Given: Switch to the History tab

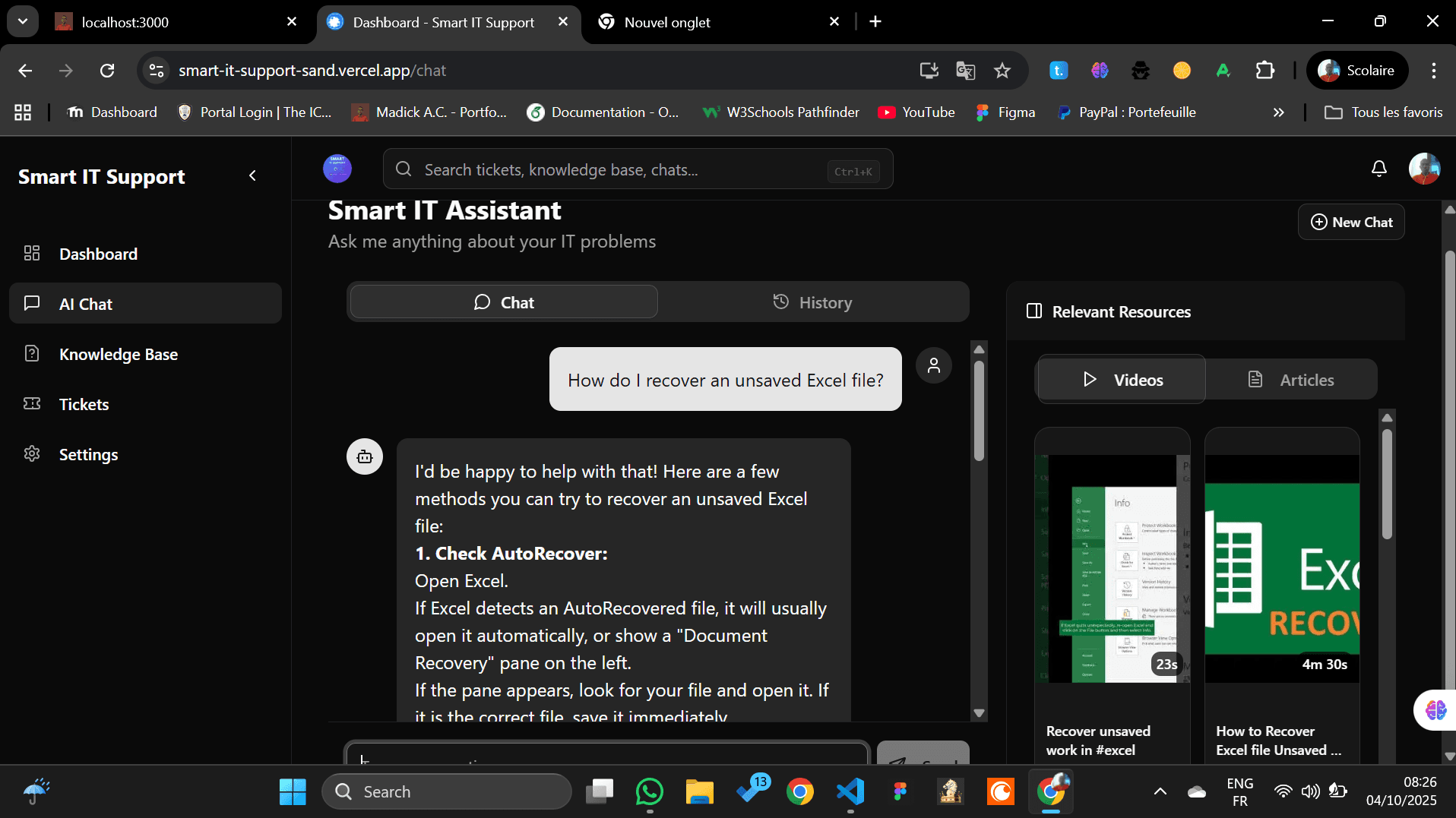Looking at the screenshot, I should [812, 302].
